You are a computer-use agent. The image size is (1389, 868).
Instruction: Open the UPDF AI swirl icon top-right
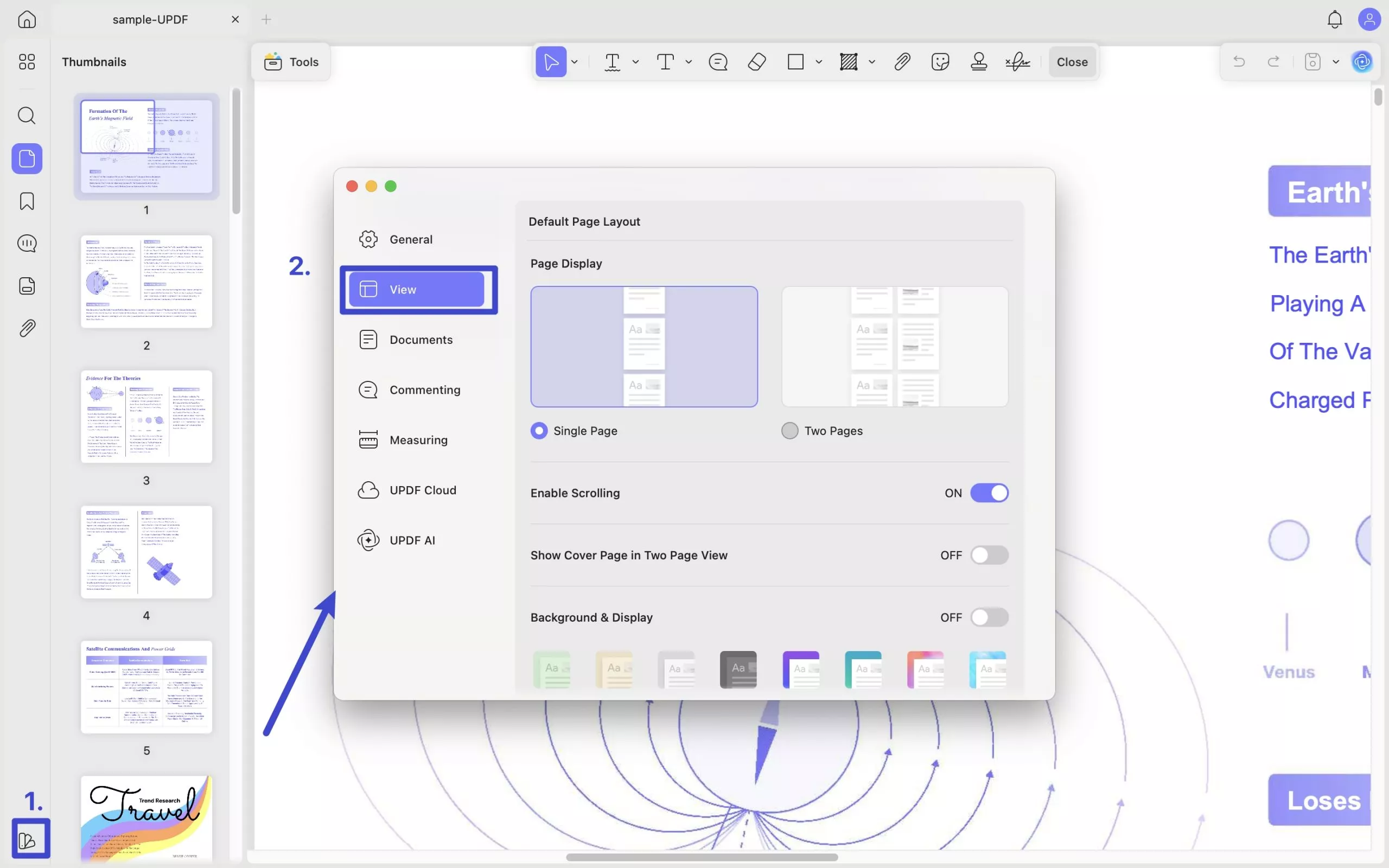1362,62
